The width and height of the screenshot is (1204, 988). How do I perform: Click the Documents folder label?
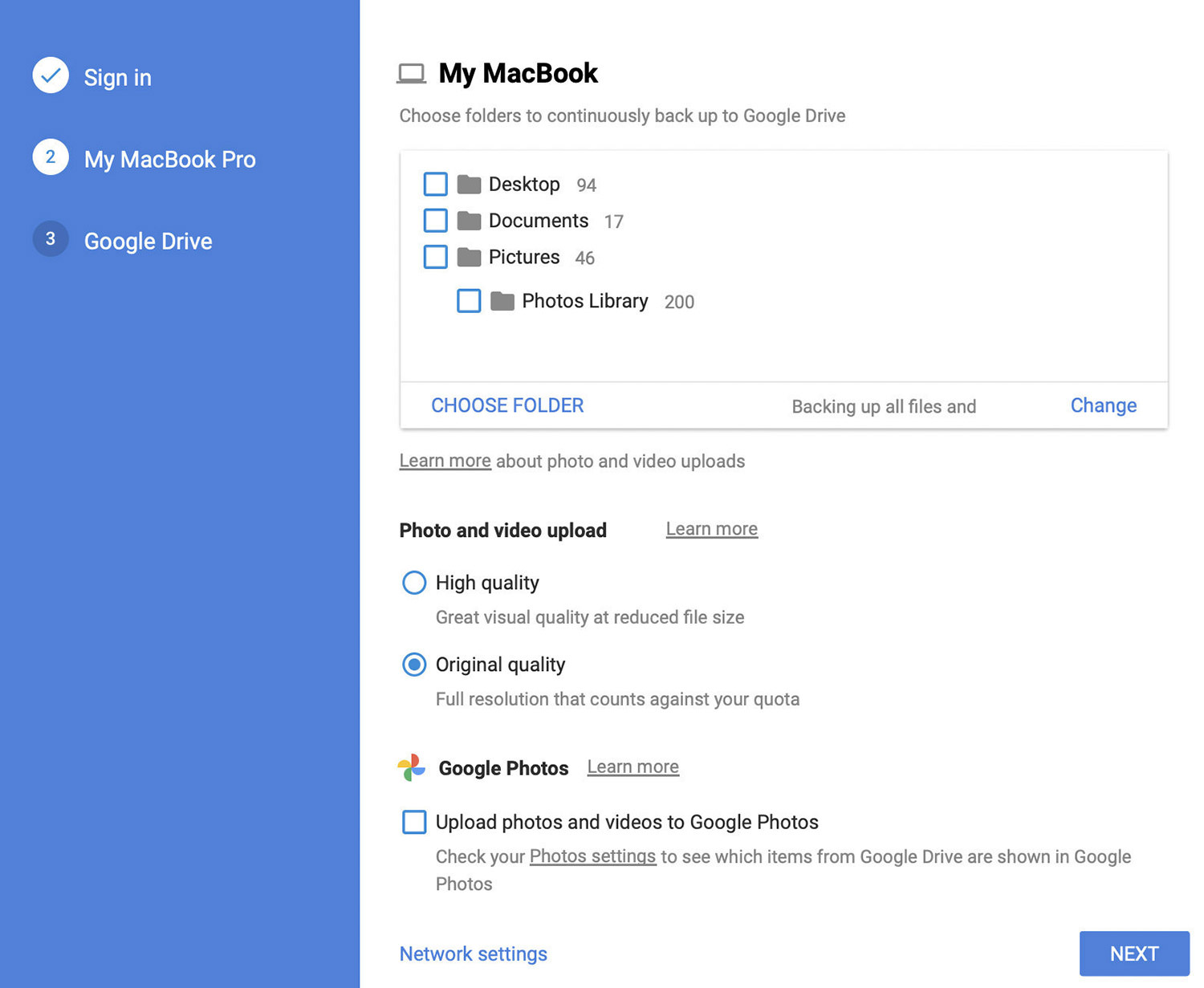(x=539, y=221)
